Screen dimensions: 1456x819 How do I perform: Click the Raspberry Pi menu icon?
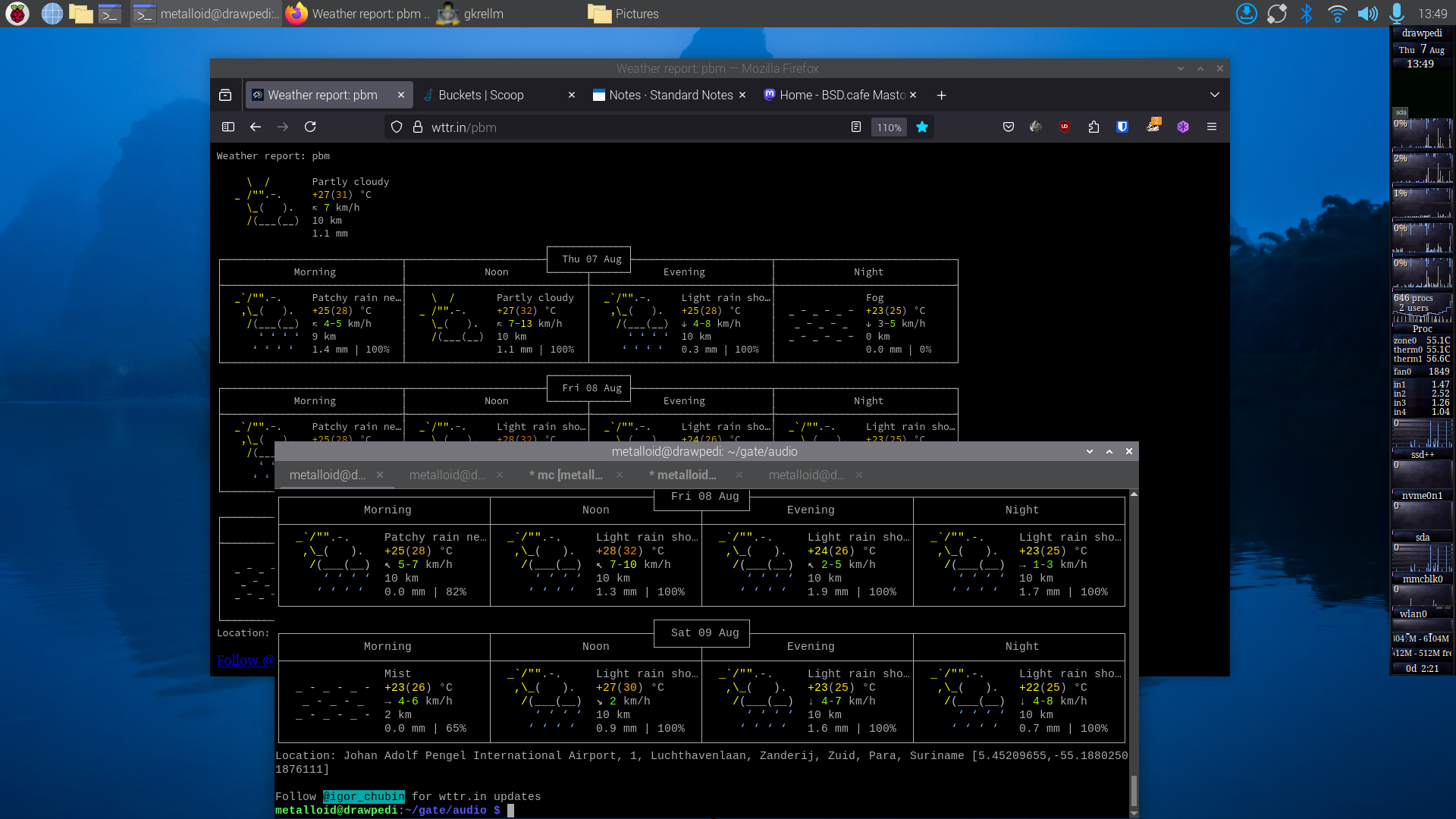coord(17,14)
